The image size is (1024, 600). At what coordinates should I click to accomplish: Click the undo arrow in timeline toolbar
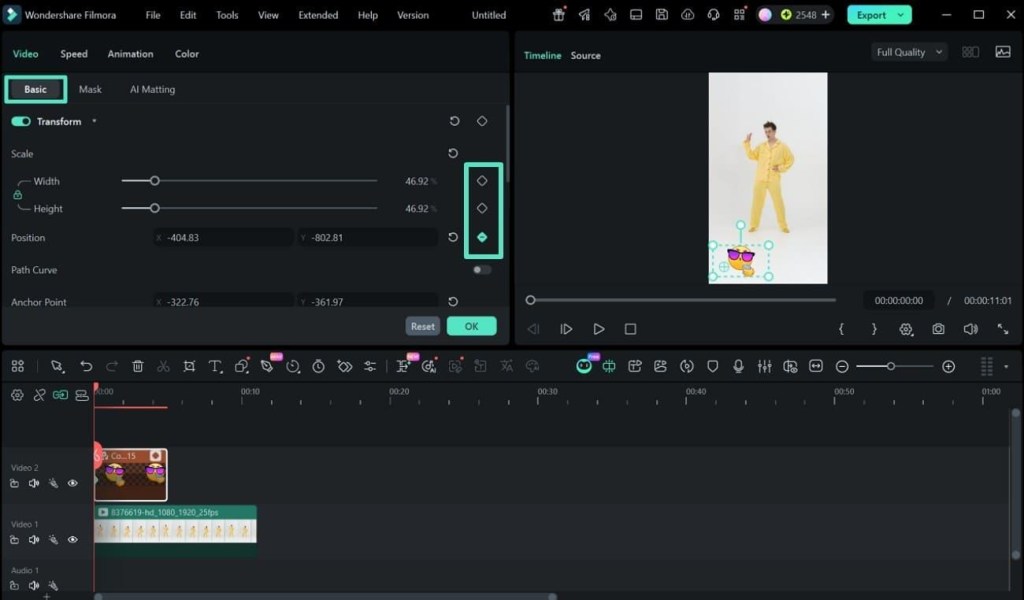[x=86, y=366]
